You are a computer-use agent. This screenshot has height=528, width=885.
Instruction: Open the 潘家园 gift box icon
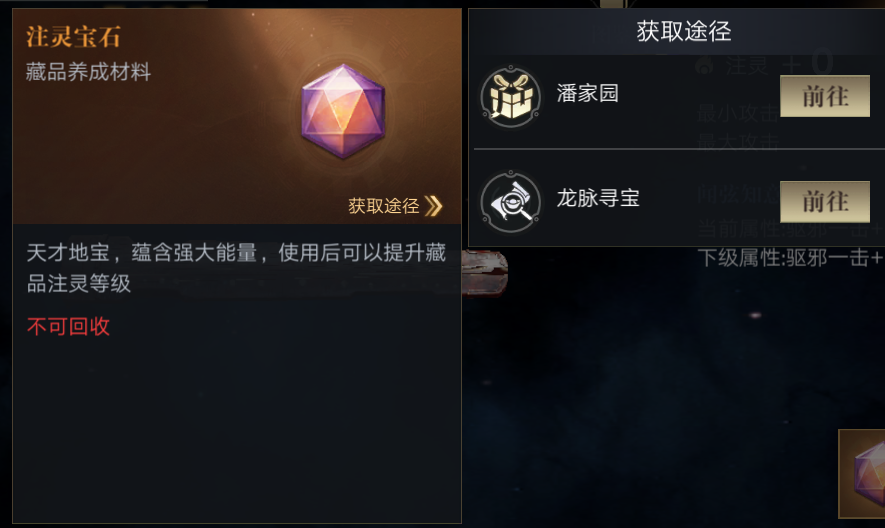[511, 97]
